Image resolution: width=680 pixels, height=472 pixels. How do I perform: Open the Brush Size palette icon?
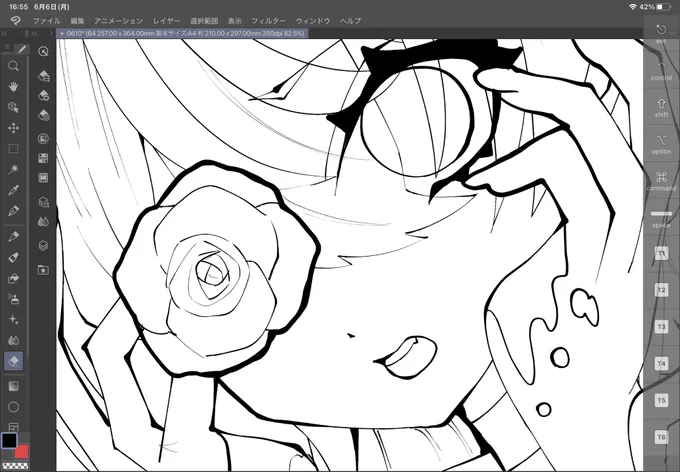[x=43, y=115]
